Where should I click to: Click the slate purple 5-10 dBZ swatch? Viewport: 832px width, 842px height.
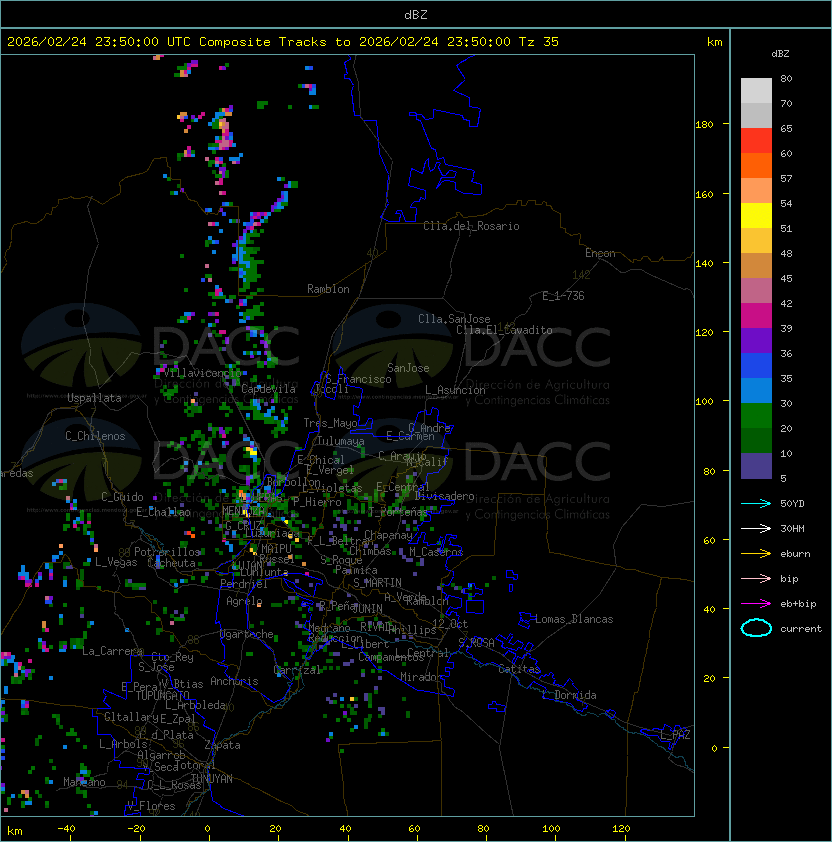click(x=756, y=466)
